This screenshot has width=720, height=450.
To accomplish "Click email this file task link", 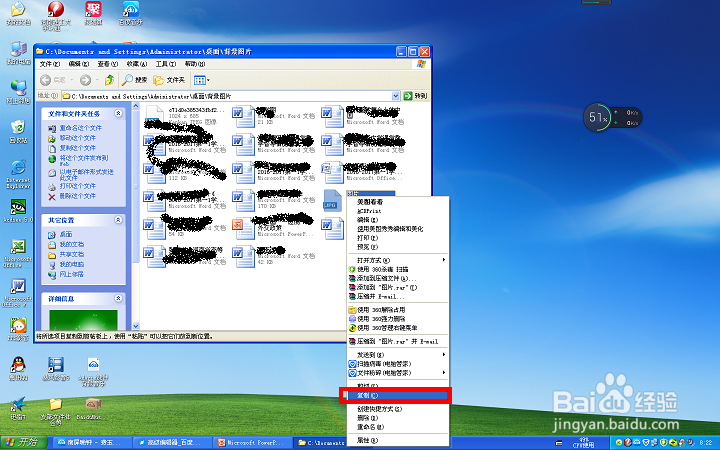I will [x=86, y=174].
